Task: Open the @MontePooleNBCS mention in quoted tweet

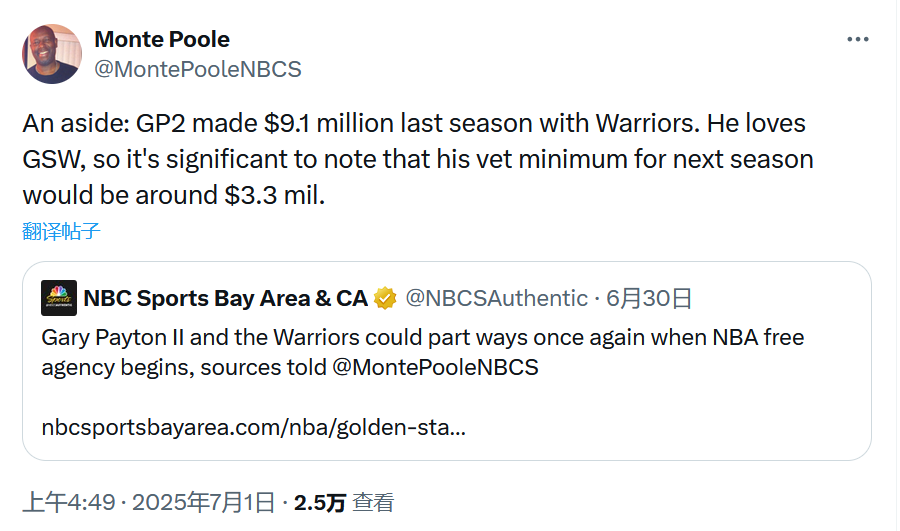Action: [435, 367]
